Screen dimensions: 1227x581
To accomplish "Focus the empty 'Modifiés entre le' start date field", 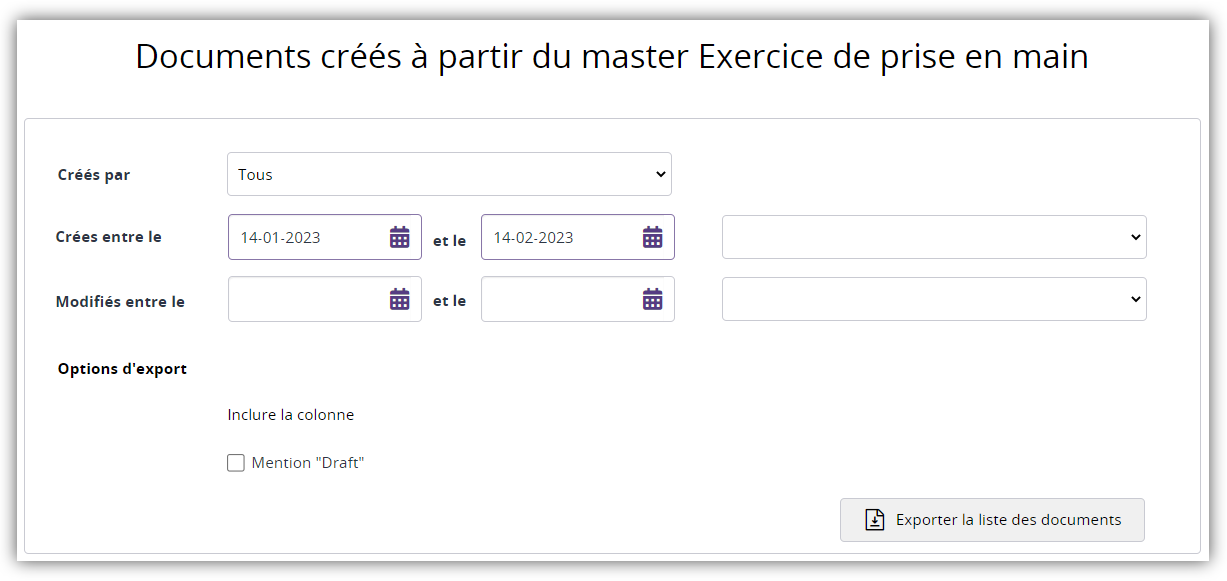I will (305, 299).
